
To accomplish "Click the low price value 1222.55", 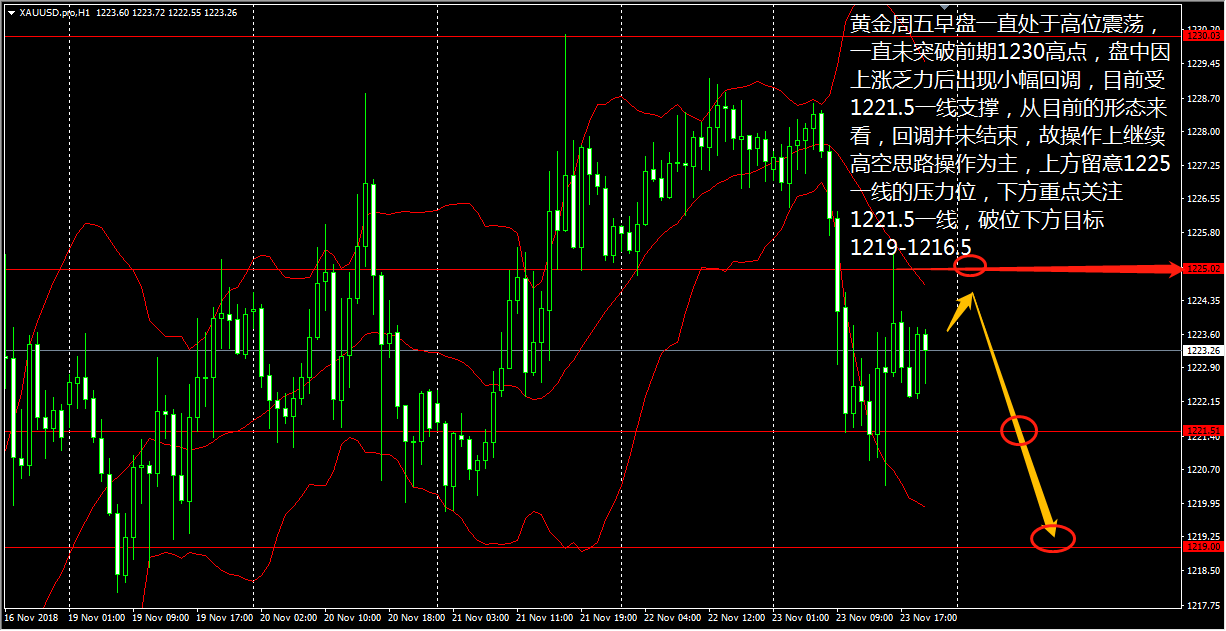I will (x=184, y=13).
